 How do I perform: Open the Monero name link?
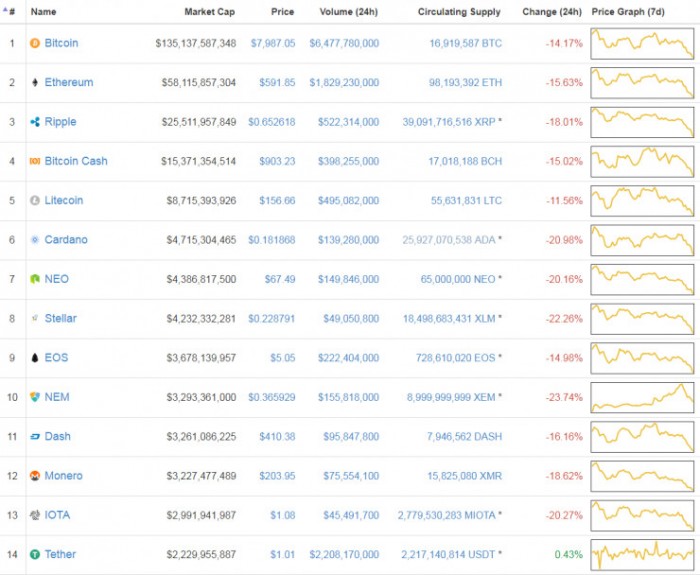click(x=63, y=476)
